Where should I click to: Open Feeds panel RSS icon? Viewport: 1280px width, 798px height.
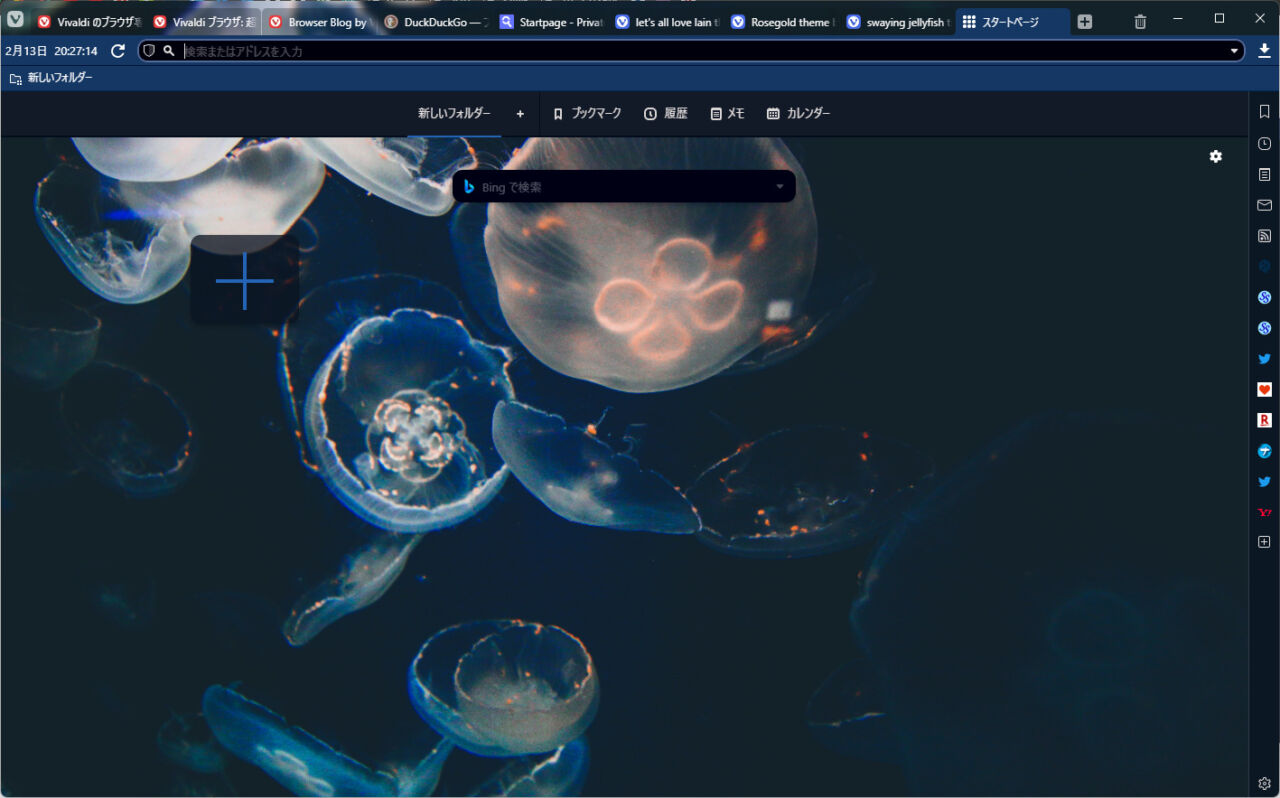click(1264, 236)
